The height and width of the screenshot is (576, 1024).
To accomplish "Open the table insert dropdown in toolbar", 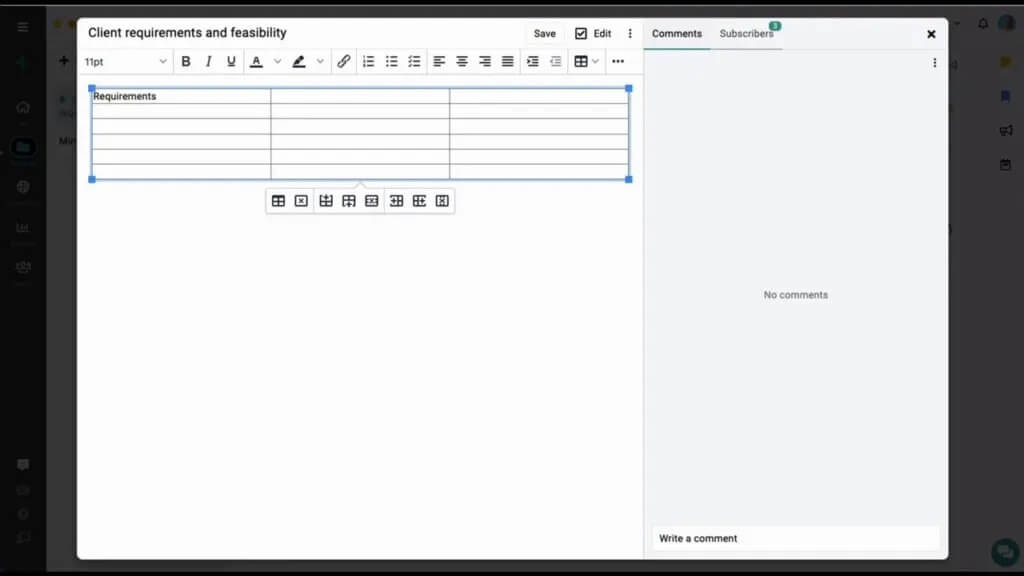I will [587, 62].
